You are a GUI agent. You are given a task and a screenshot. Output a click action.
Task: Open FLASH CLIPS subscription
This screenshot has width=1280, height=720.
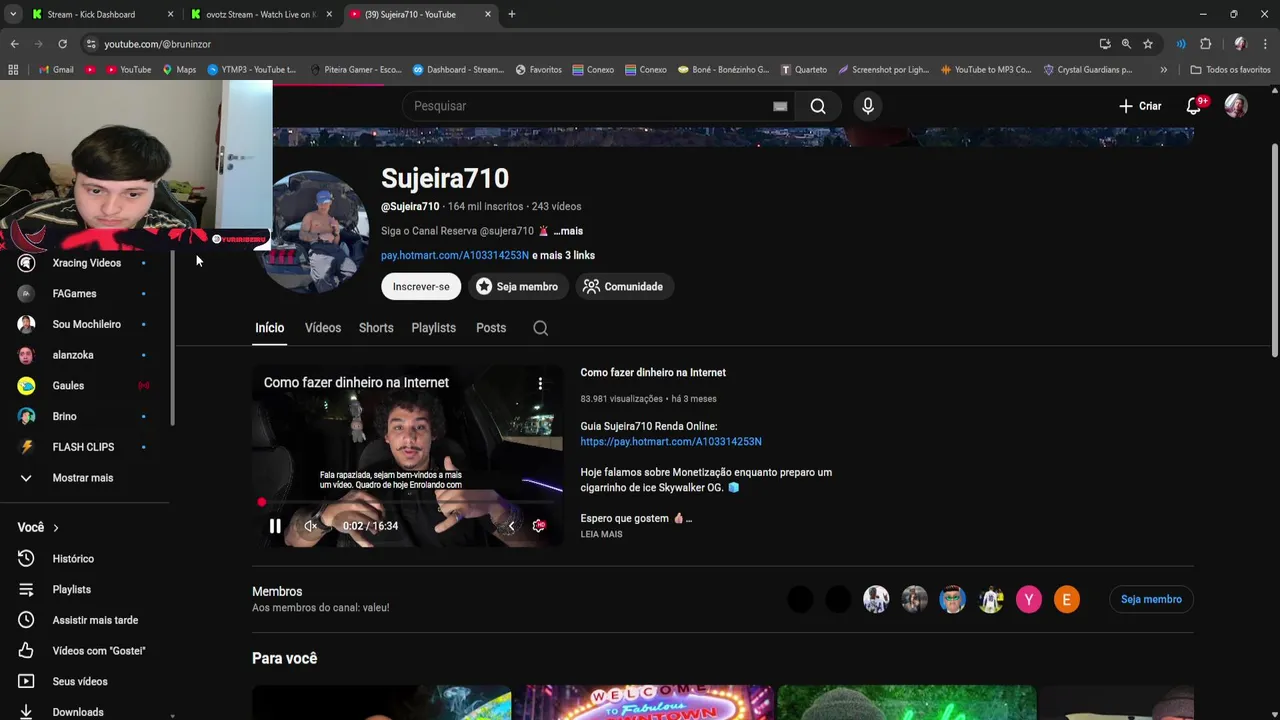click(84, 447)
